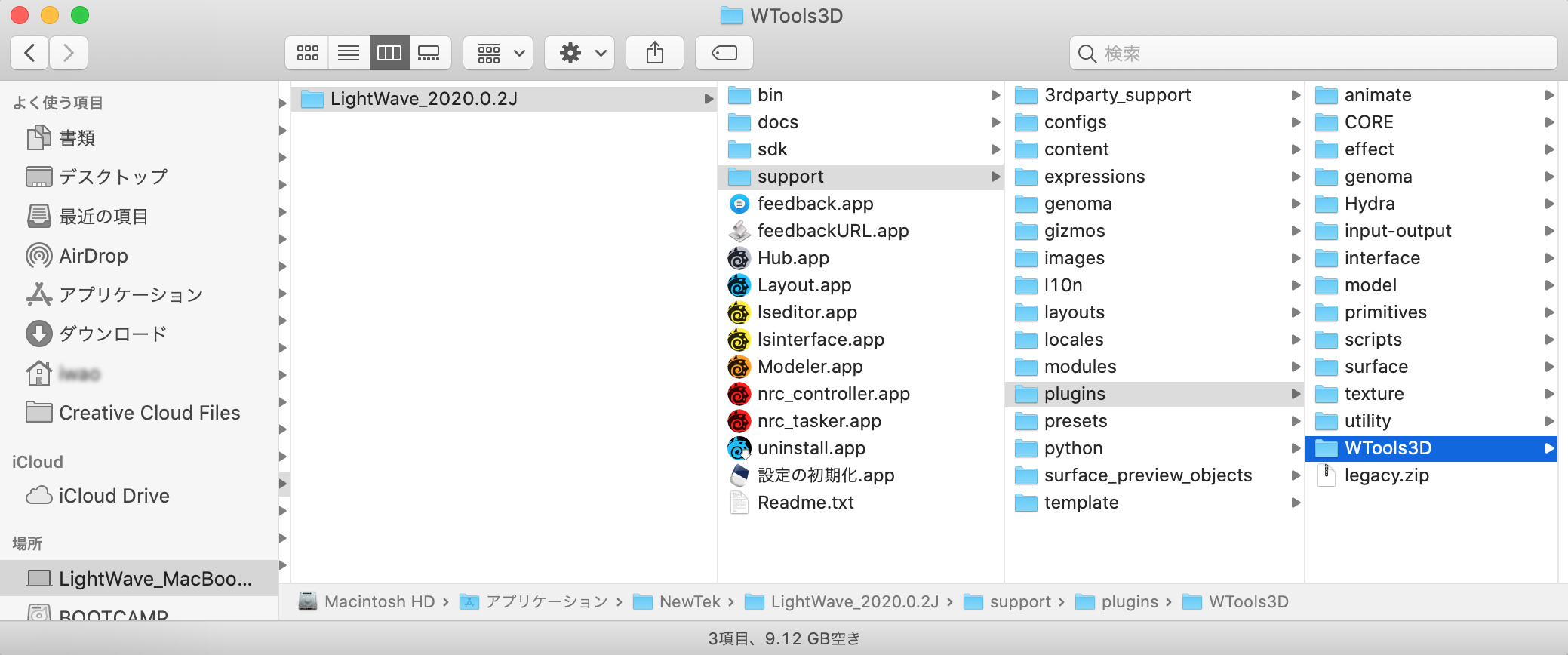Open iCloud Drive in the sidebar
Image resolution: width=1568 pixels, height=655 pixels.
click(x=98, y=496)
